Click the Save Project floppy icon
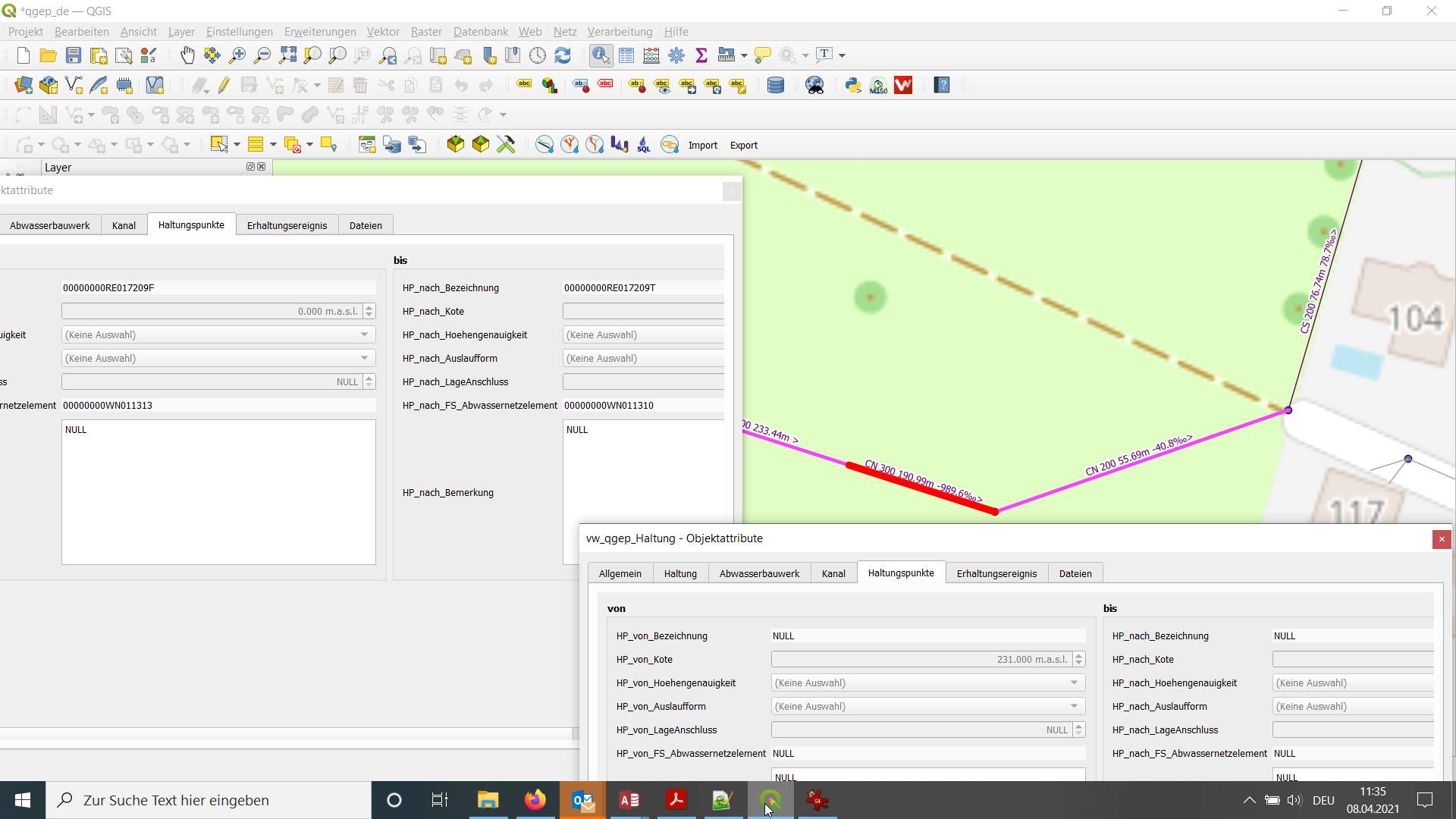Image resolution: width=1456 pixels, height=819 pixels. point(74,55)
